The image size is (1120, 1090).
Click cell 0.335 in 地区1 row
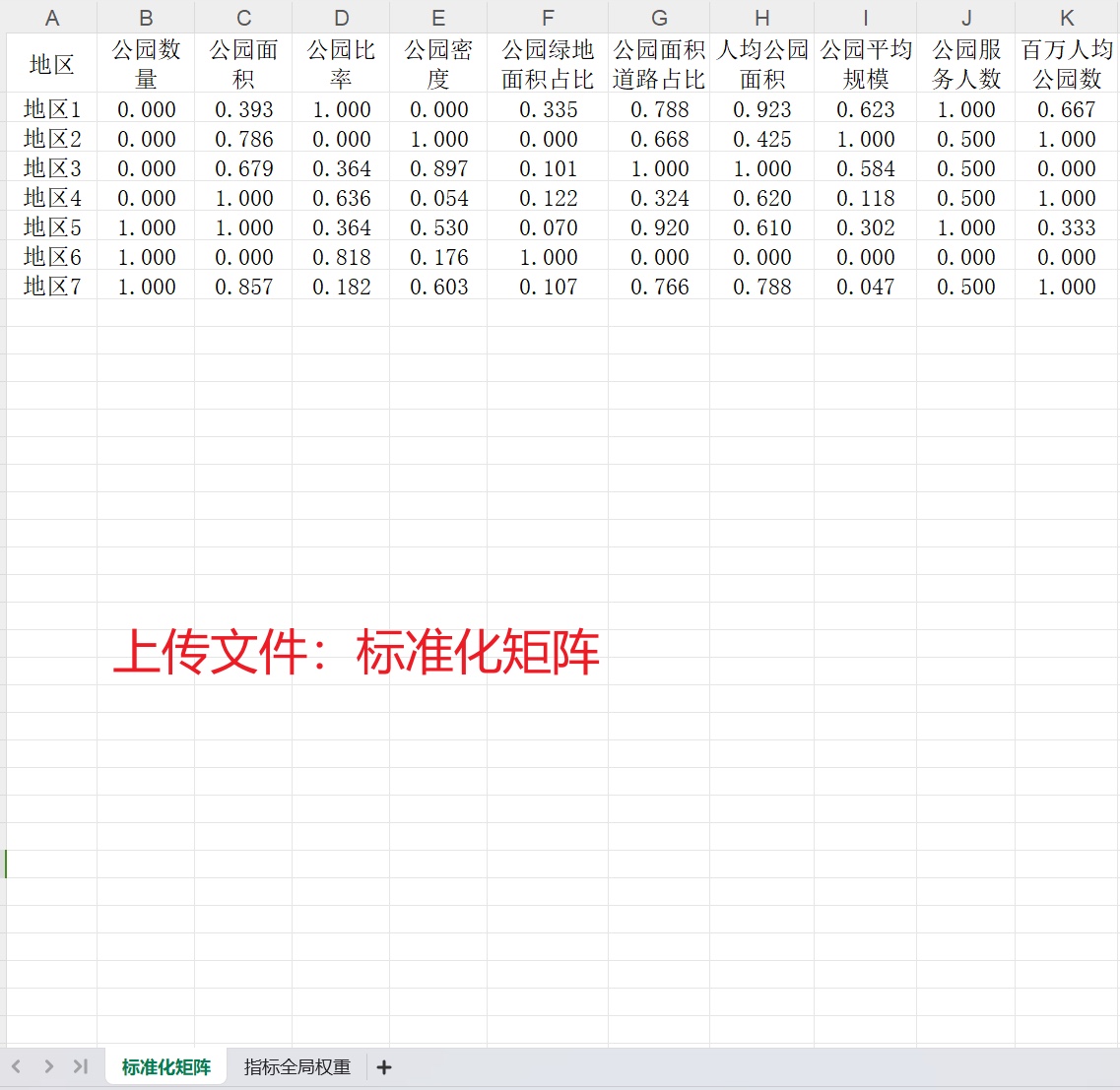(x=548, y=109)
